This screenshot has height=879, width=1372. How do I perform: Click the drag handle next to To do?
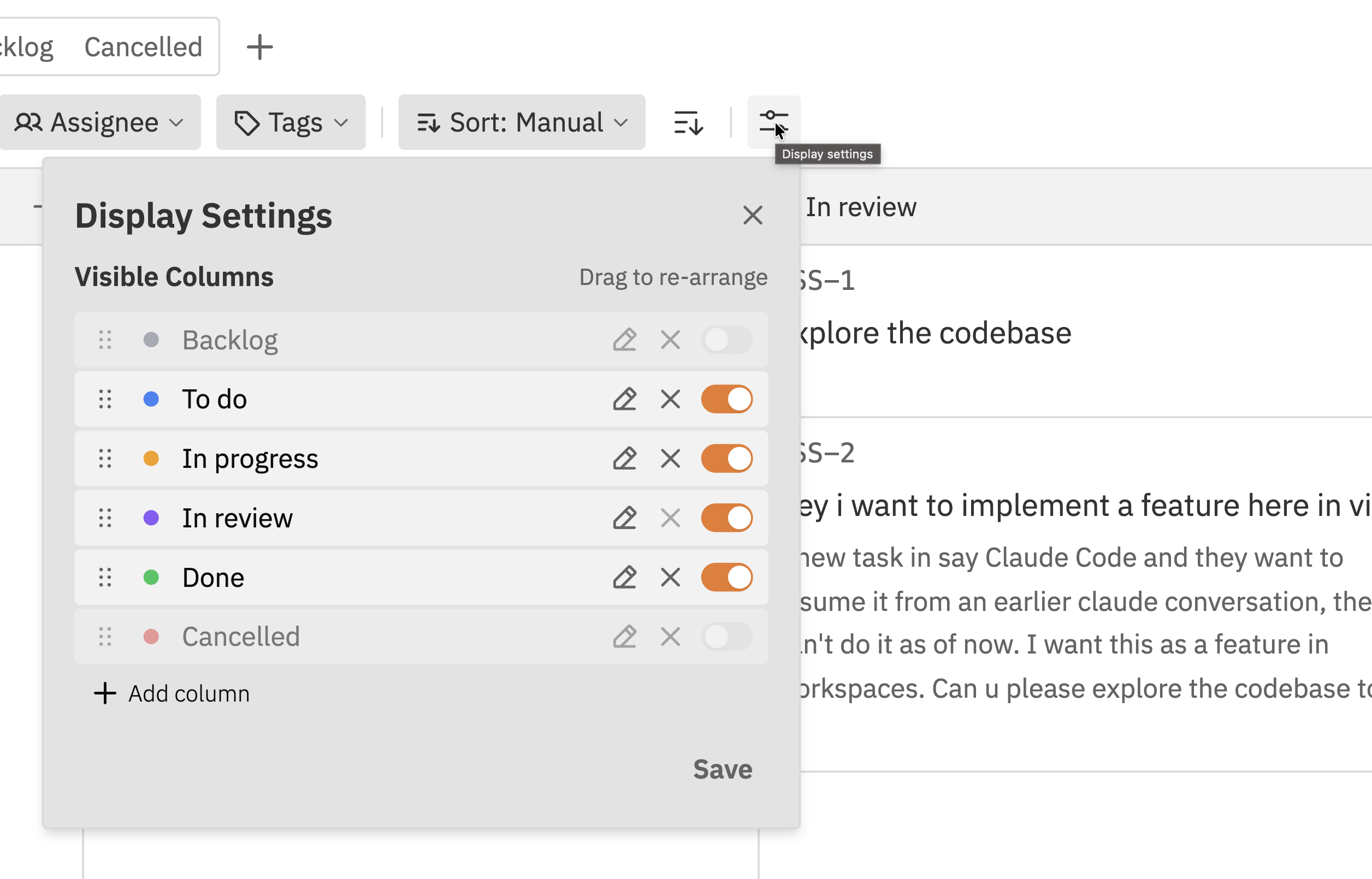pos(104,399)
